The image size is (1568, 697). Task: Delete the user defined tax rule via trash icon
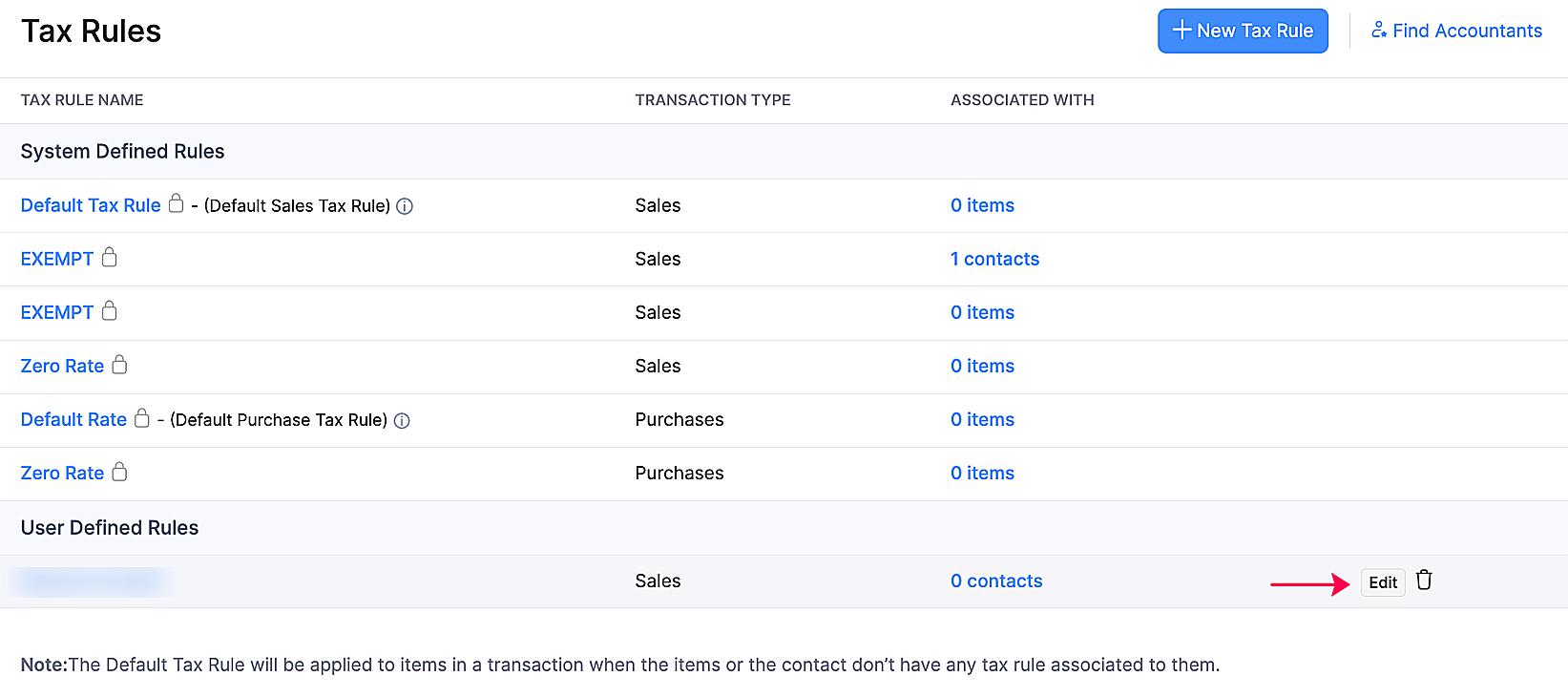coord(1424,581)
